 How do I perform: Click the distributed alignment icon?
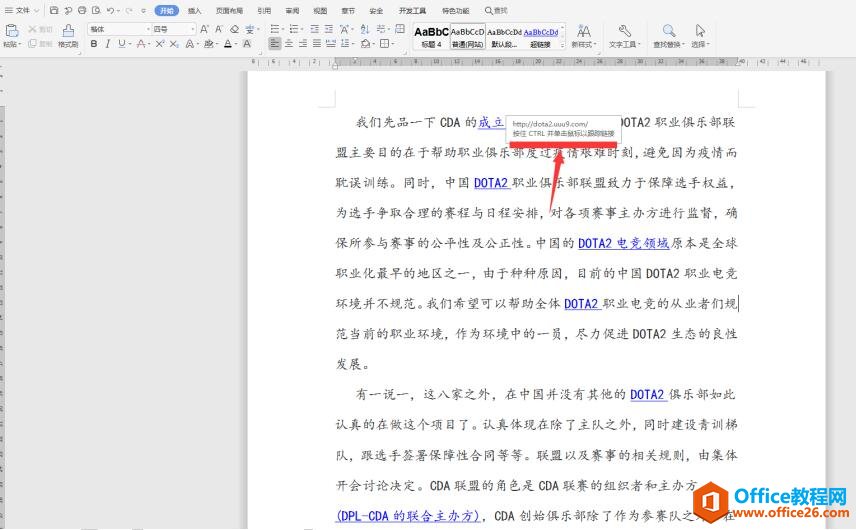click(330, 44)
